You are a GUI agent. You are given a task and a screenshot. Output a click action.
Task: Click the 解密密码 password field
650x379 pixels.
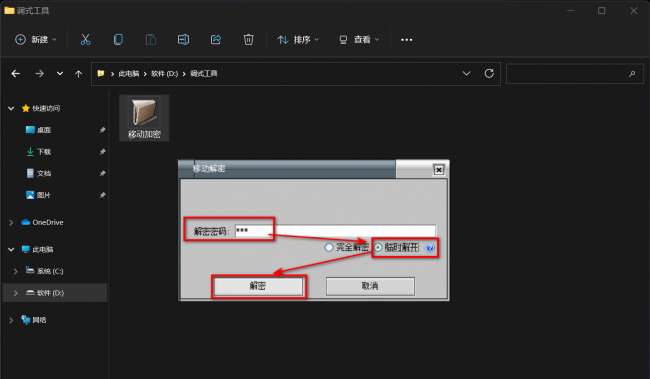pos(335,231)
